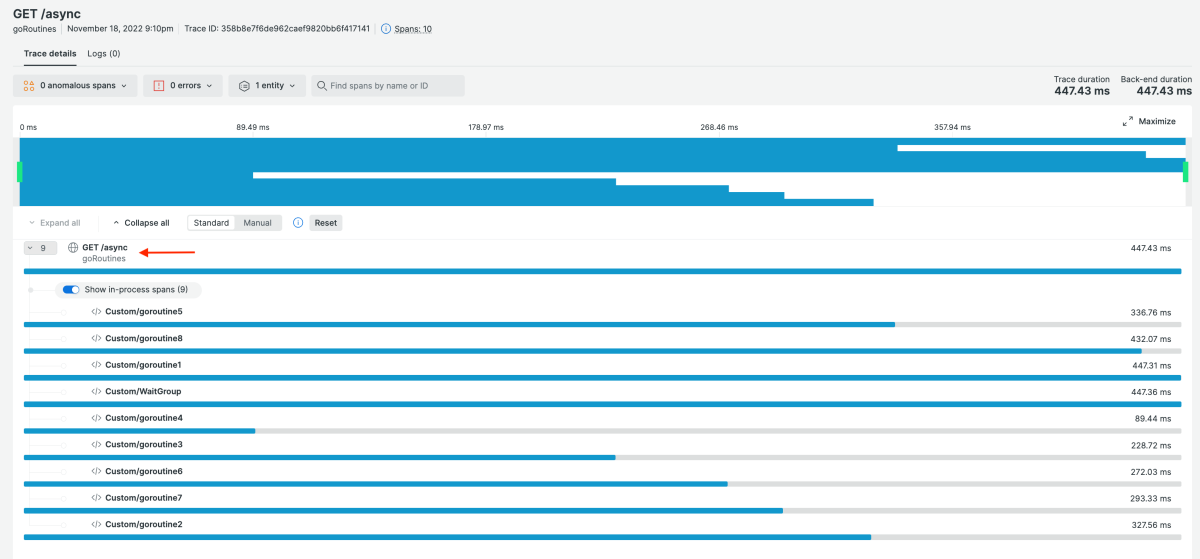
Task: Switch to Logs (0) tab
Action: [x=103, y=53]
